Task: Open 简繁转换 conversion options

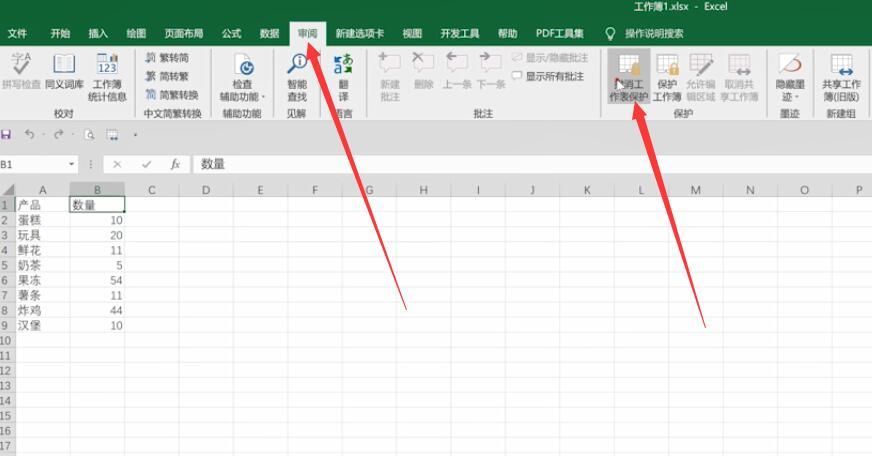Action: point(172,95)
